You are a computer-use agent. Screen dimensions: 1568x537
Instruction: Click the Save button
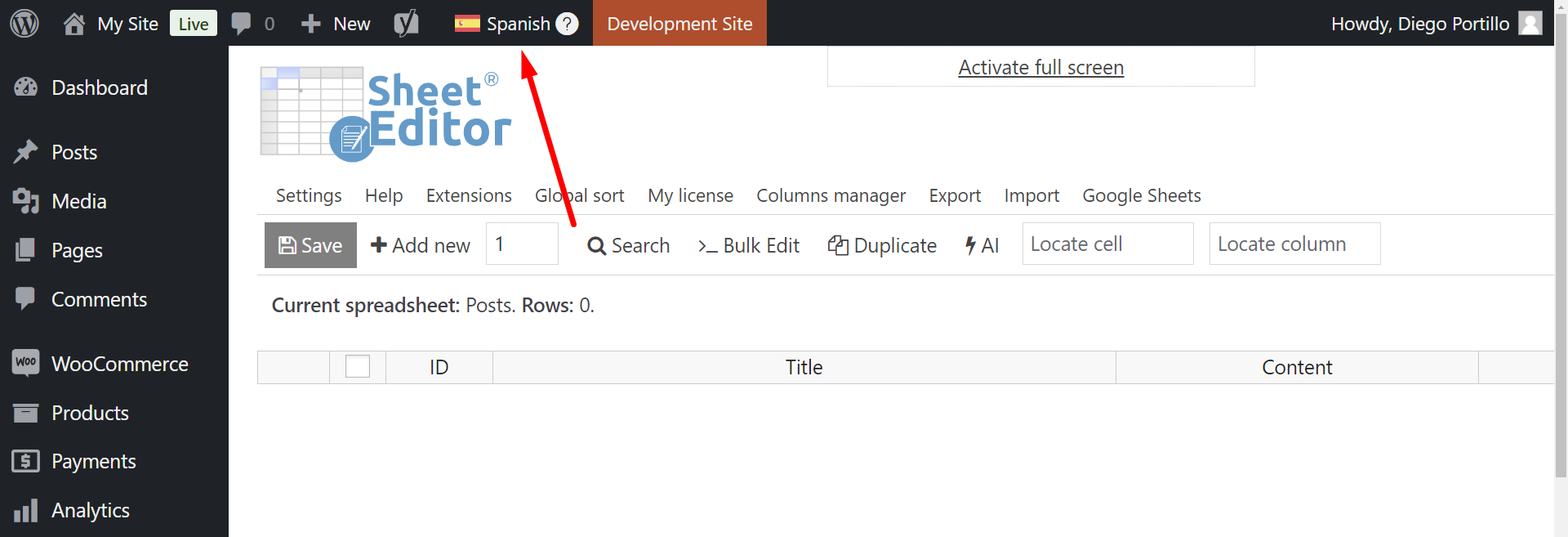[x=310, y=245]
